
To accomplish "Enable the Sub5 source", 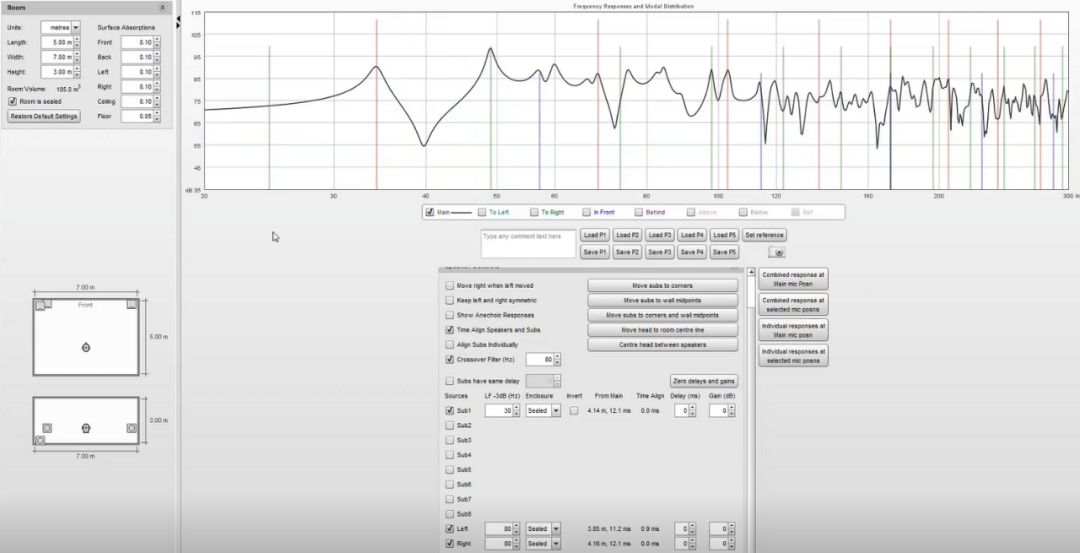I will [x=450, y=470].
